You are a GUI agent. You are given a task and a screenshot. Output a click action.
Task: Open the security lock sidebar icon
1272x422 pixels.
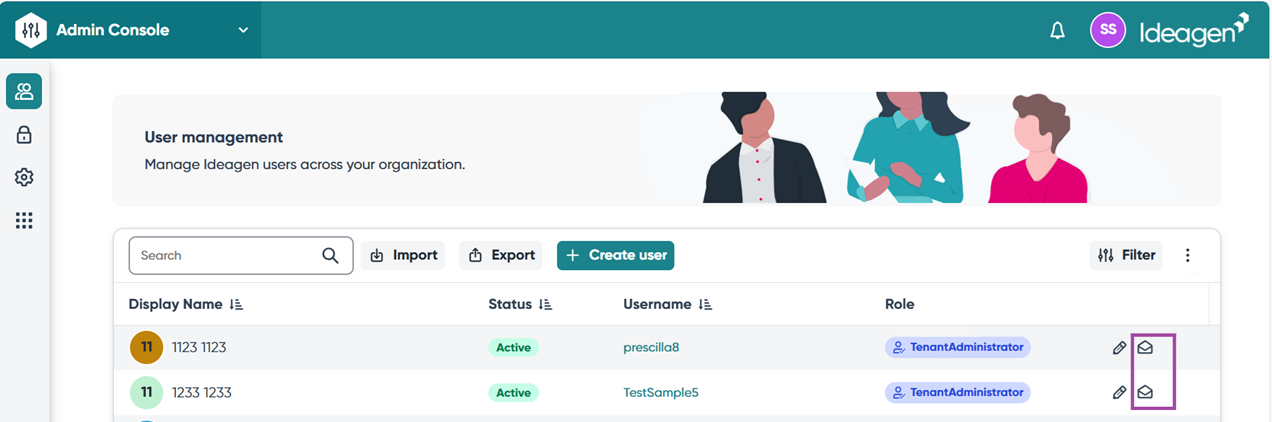pos(24,135)
